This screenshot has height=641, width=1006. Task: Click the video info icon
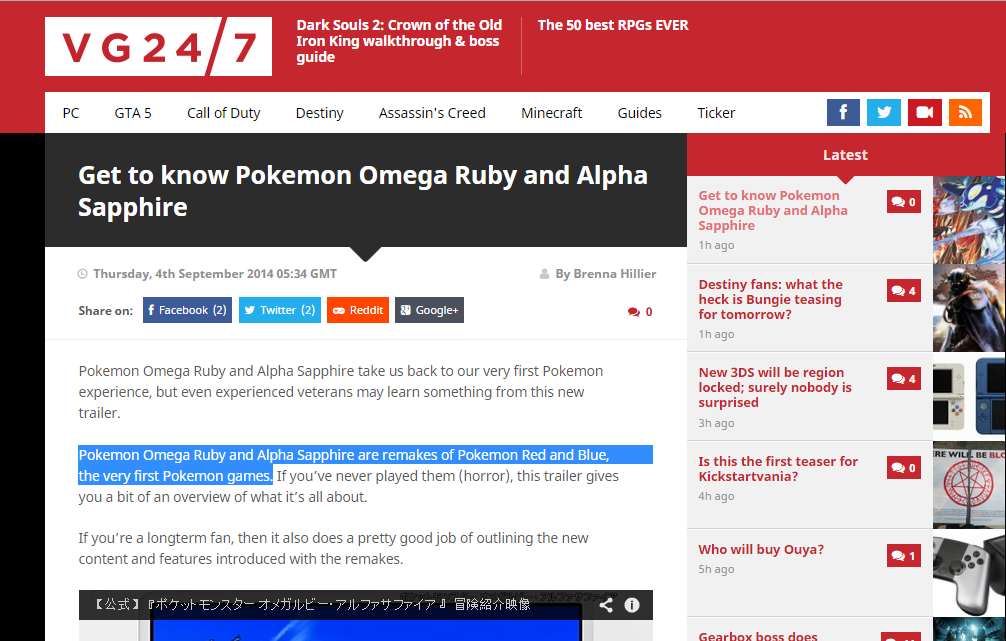[x=632, y=605]
